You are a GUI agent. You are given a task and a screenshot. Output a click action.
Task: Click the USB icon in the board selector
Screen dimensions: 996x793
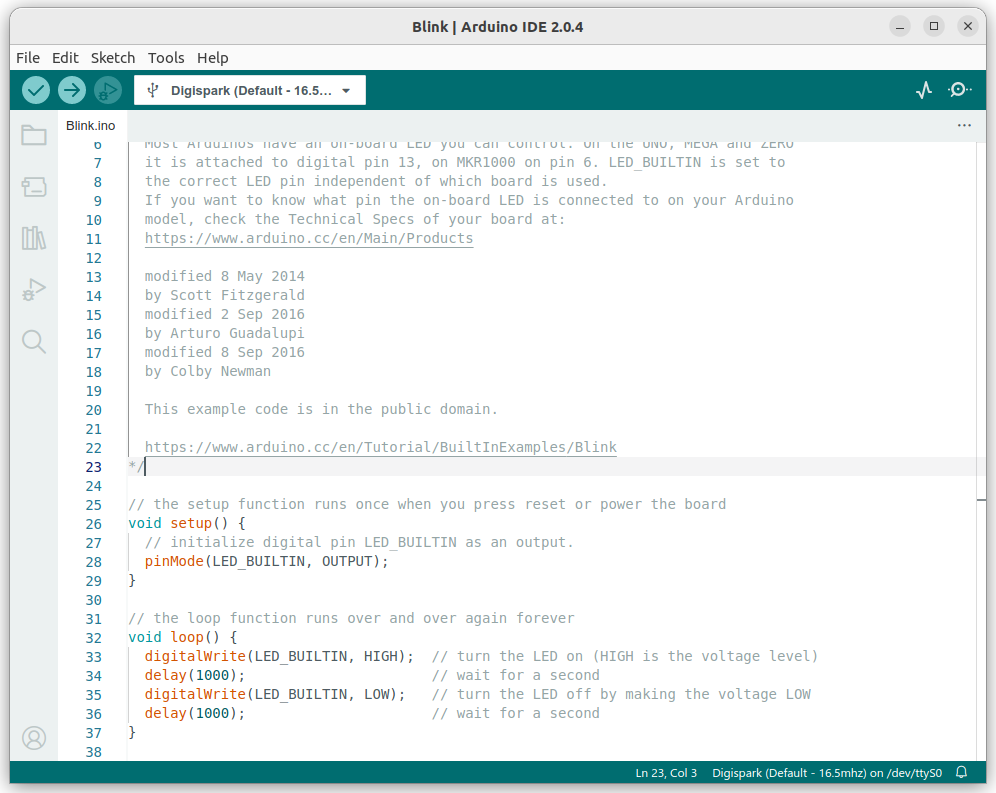pos(152,90)
